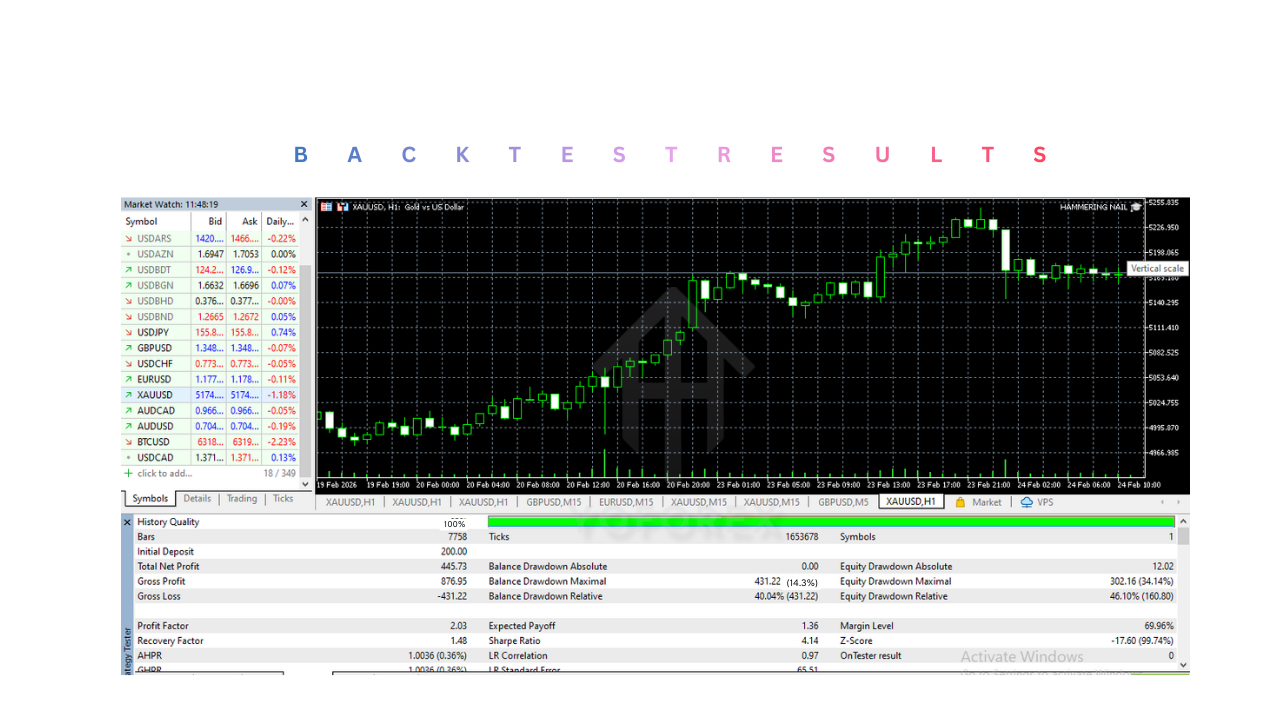Click the down arrow icon next to BTCUSD
Image resolution: width=1280 pixels, height=720 pixels.
128,442
